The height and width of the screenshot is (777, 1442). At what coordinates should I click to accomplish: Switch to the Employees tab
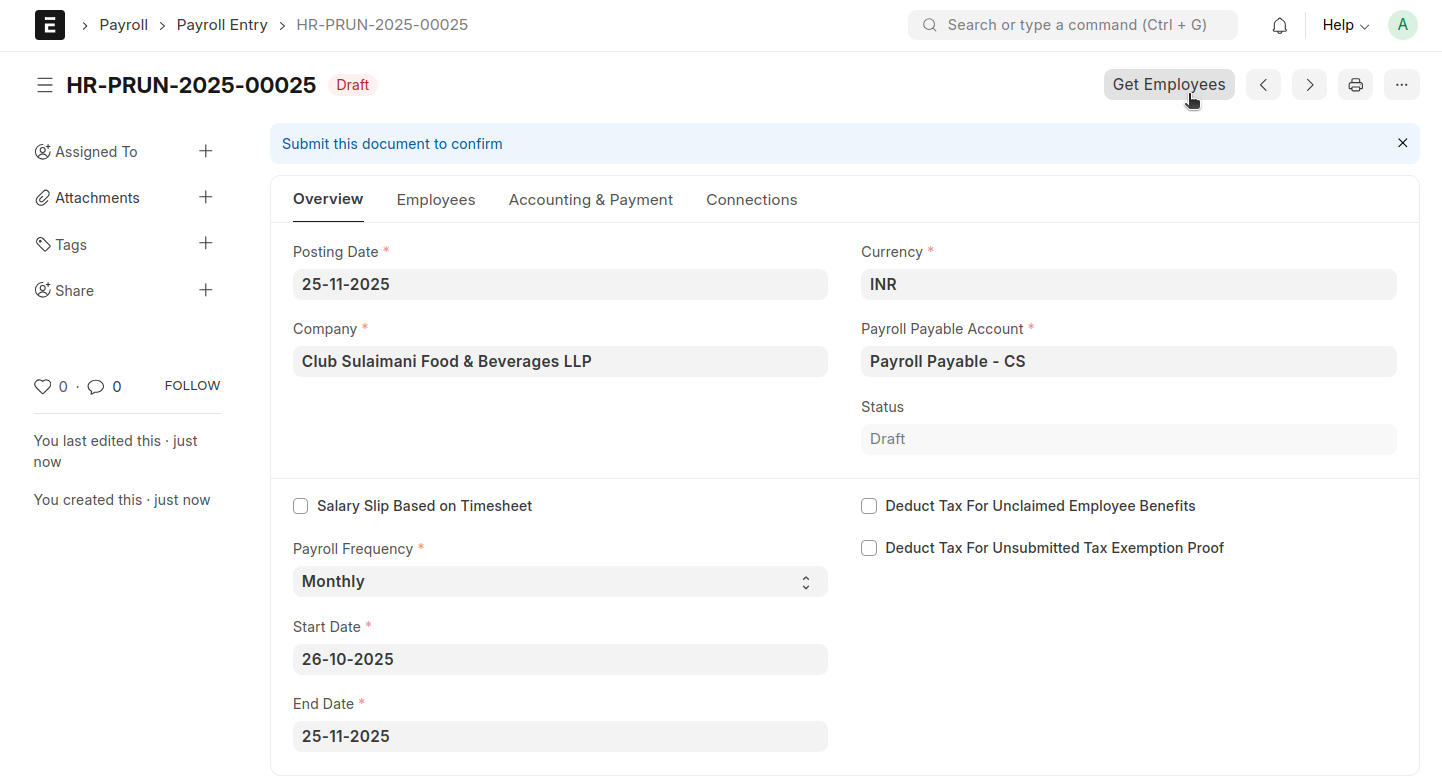pos(436,200)
